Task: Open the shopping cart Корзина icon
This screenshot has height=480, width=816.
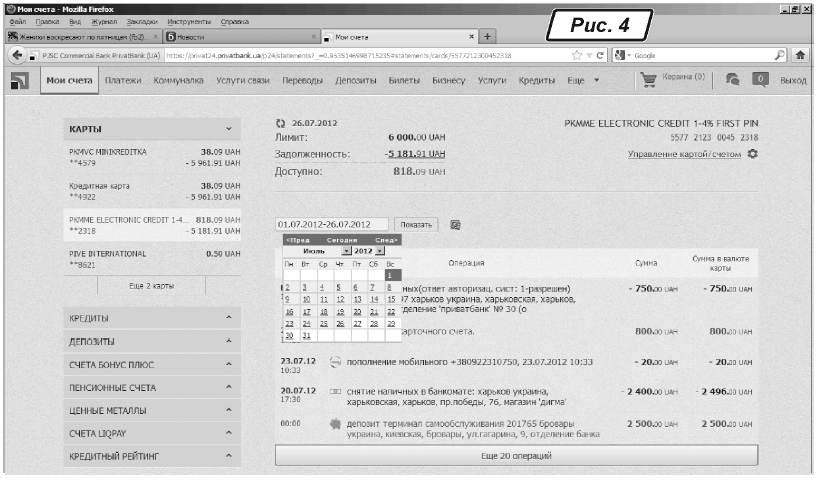Action: coord(649,80)
